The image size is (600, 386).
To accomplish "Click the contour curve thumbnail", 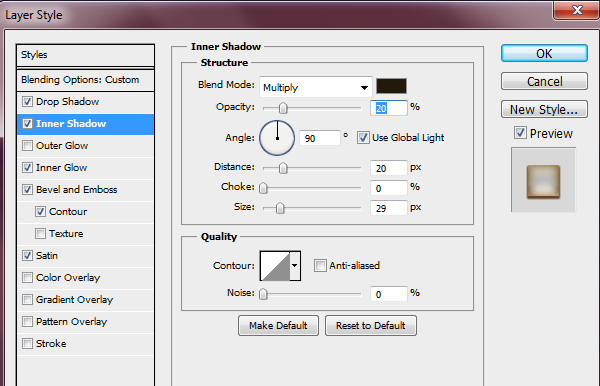I will pyautogui.click(x=275, y=265).
